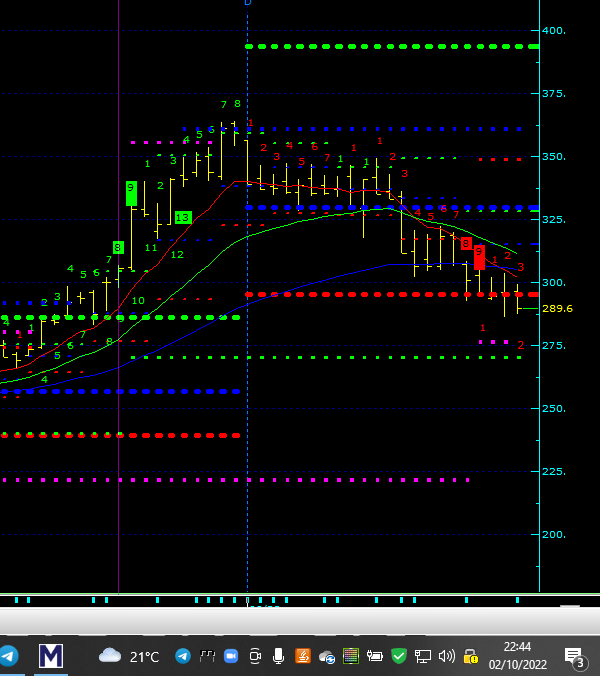Screen dimensions: 600x676
Task: Click the green countdown number 11
Action: click(151, 248)
